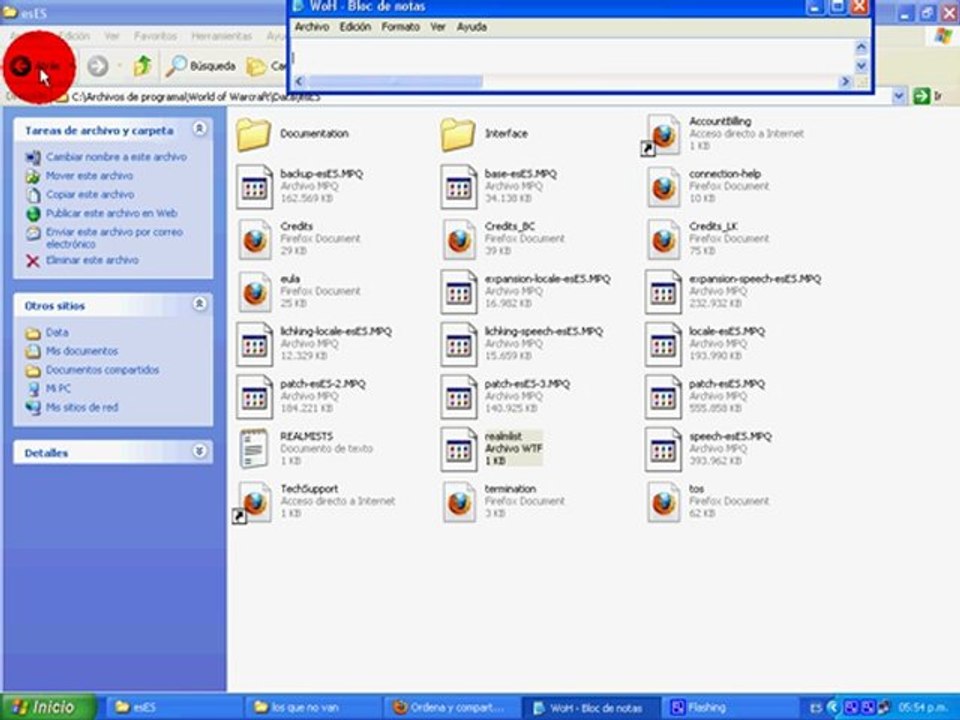This screenshot has height=720, width=960.
Task: Select the AccountBilling shortcut icon
Action: 662,135
